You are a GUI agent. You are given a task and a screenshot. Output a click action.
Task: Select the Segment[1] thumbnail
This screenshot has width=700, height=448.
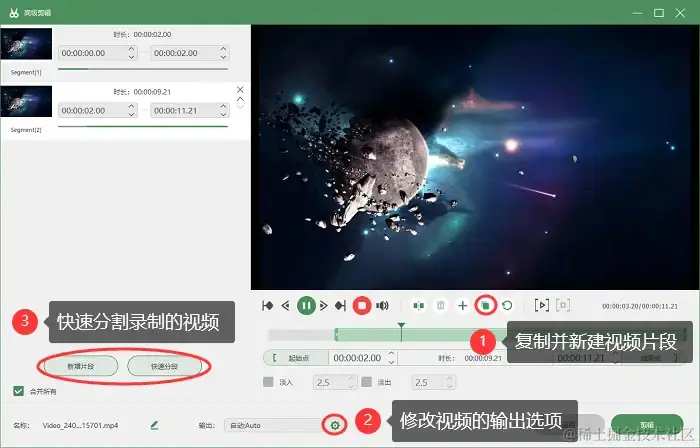pyautogui.click(x=26, y=44)
